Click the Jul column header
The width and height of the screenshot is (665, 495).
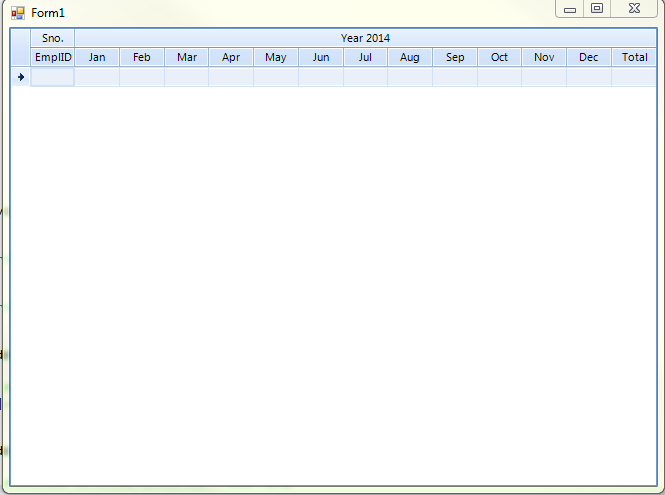365,57
